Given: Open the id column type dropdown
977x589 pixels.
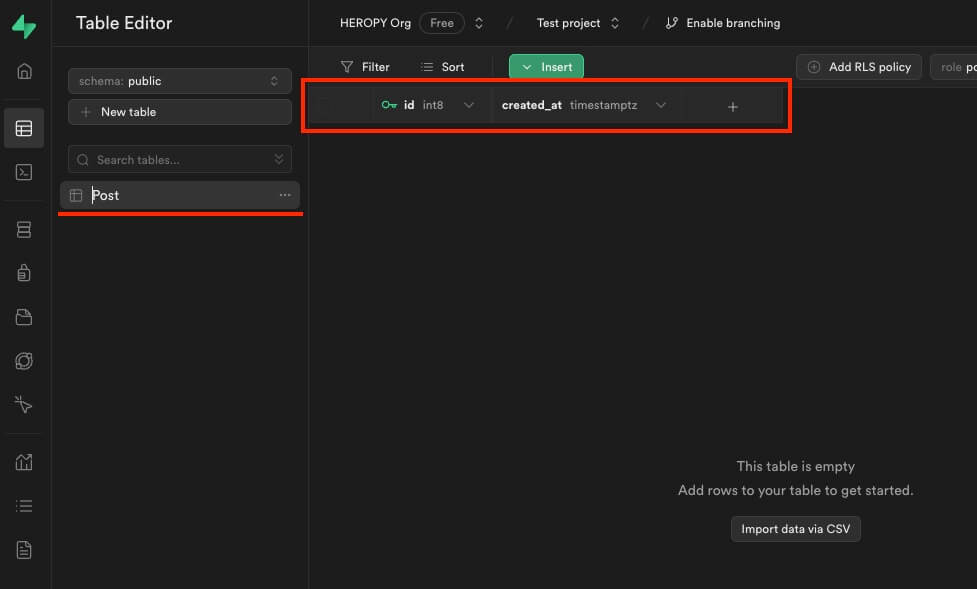Looking at the screenshot, I should coord(469,104).
